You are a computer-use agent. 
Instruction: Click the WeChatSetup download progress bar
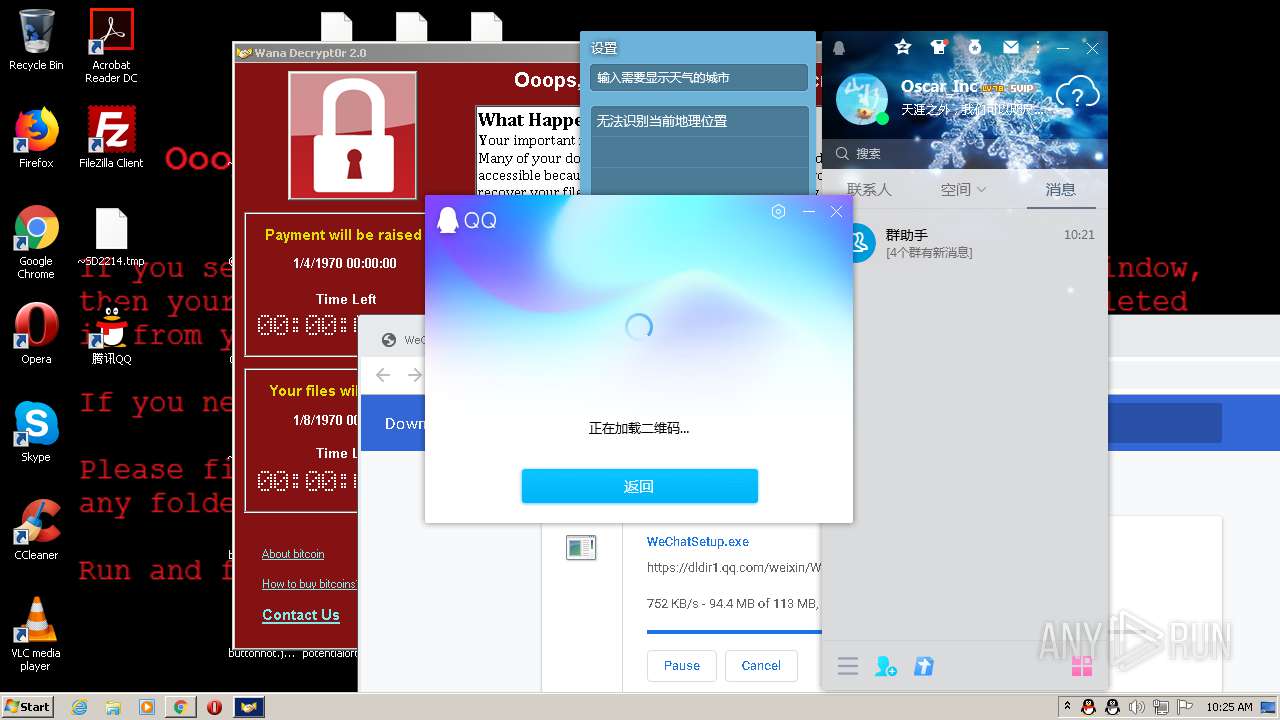point(734,632)
